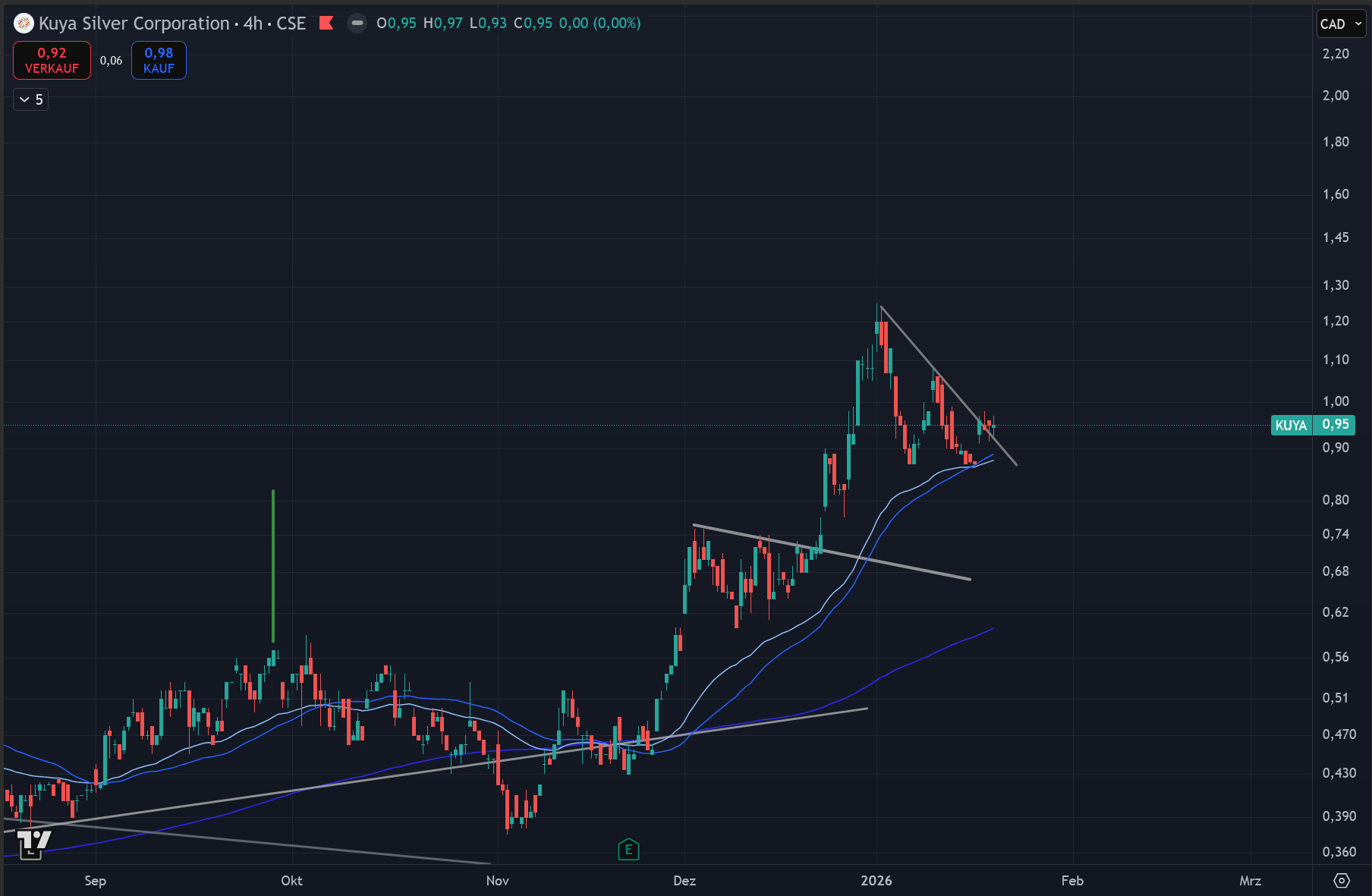
Task: Collapse the indicator legend showing 5
Action: (31, 99)
